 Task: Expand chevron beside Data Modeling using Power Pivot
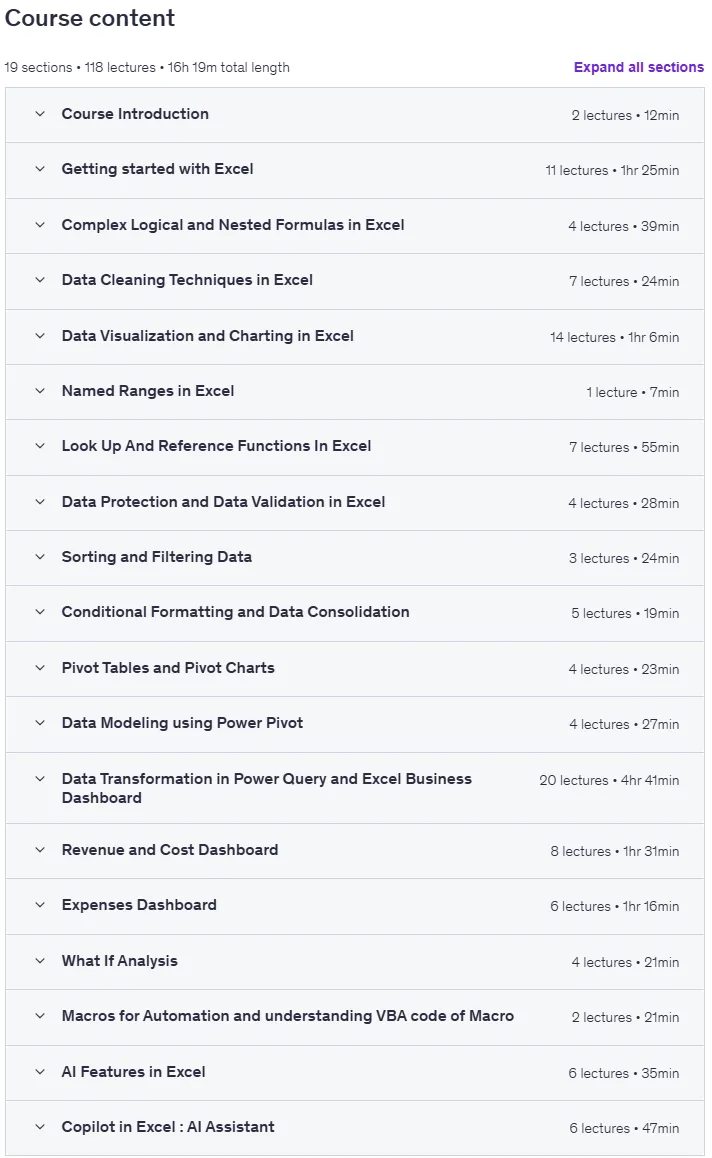coord(40,723)
